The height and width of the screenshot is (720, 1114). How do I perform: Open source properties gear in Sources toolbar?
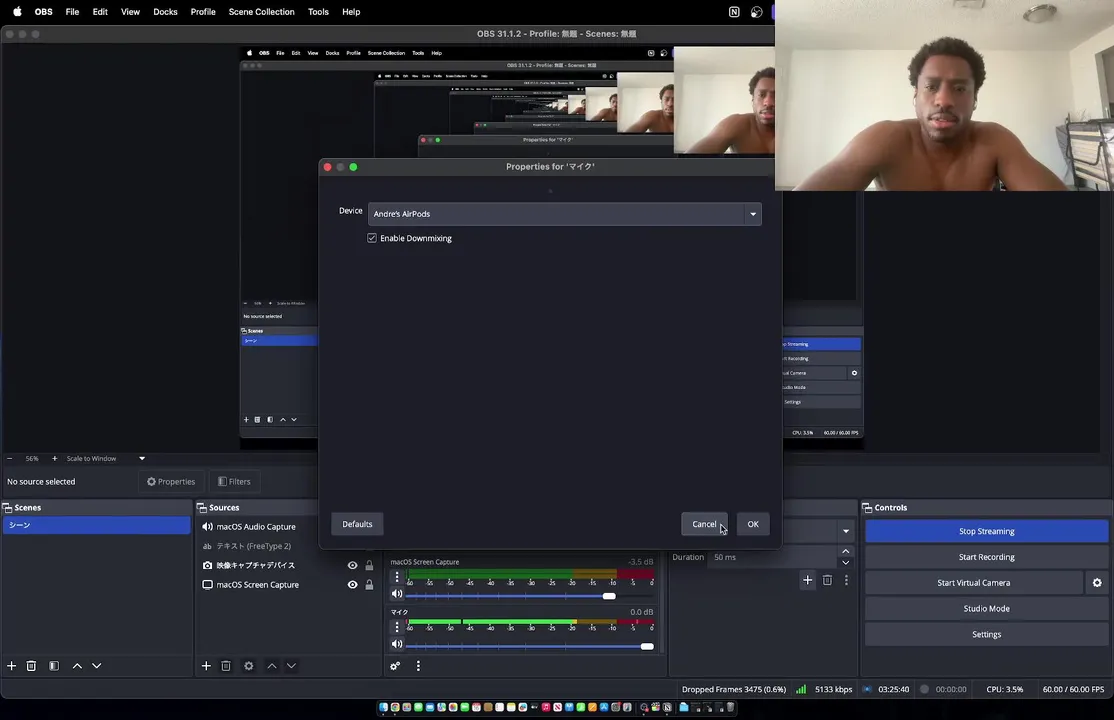tap(249, 666)
